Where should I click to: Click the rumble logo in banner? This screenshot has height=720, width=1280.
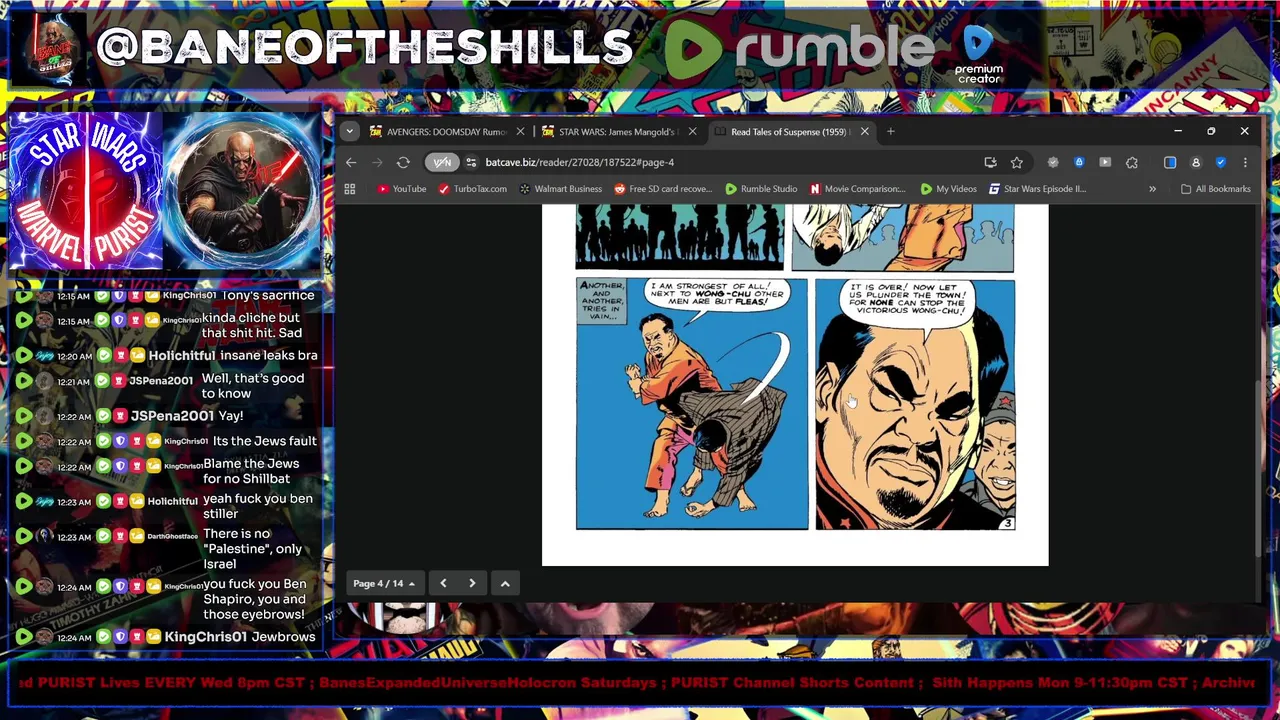click(799, 48)
